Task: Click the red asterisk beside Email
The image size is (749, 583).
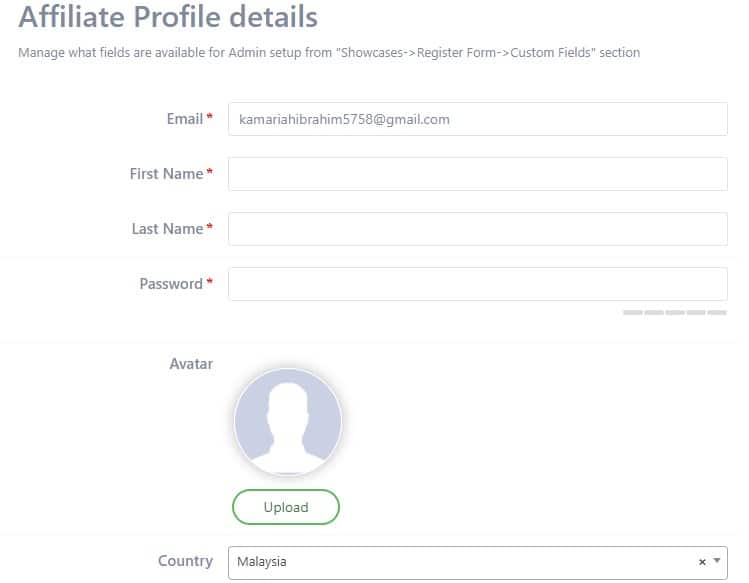Action: 210,119
